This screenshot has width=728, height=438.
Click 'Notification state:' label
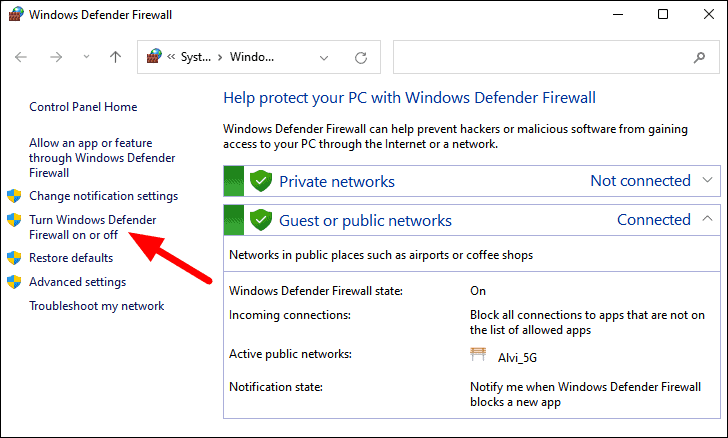[276, 387]
